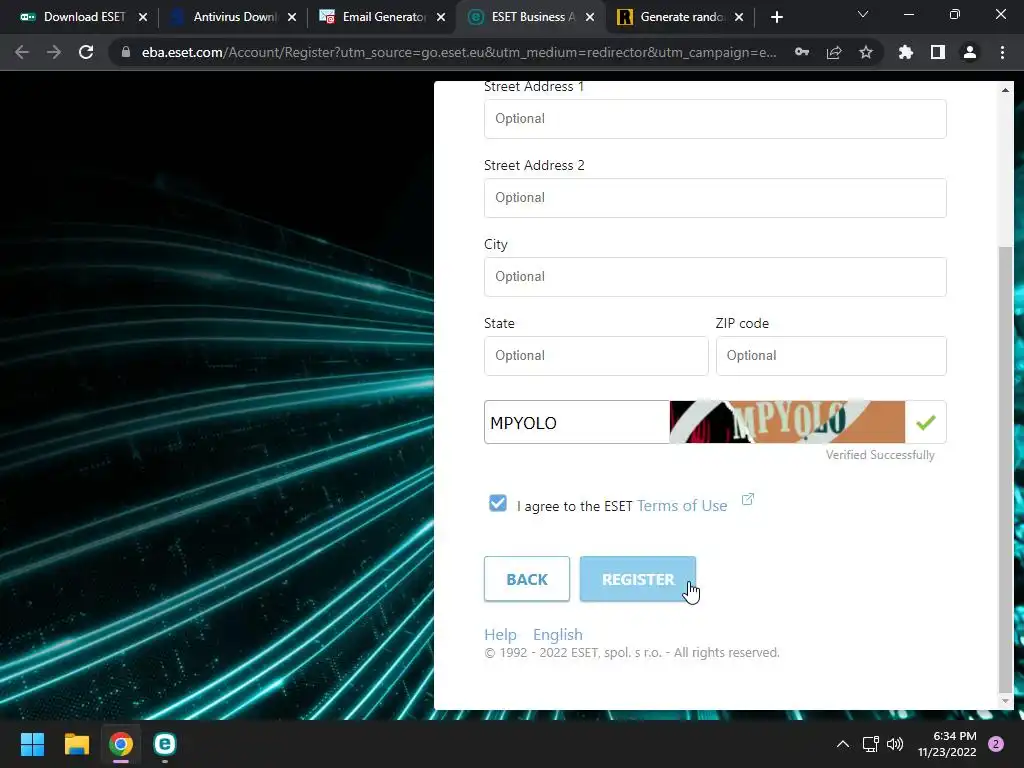This screenshot has height=768, width=1024.
Task: Open the Help link
Action: point(500,635)
